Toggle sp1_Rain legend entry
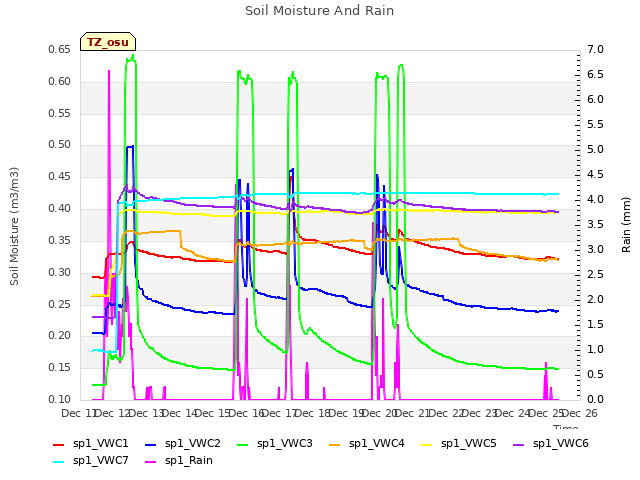This screenshot has height=480, width=640. pos(179,460)
